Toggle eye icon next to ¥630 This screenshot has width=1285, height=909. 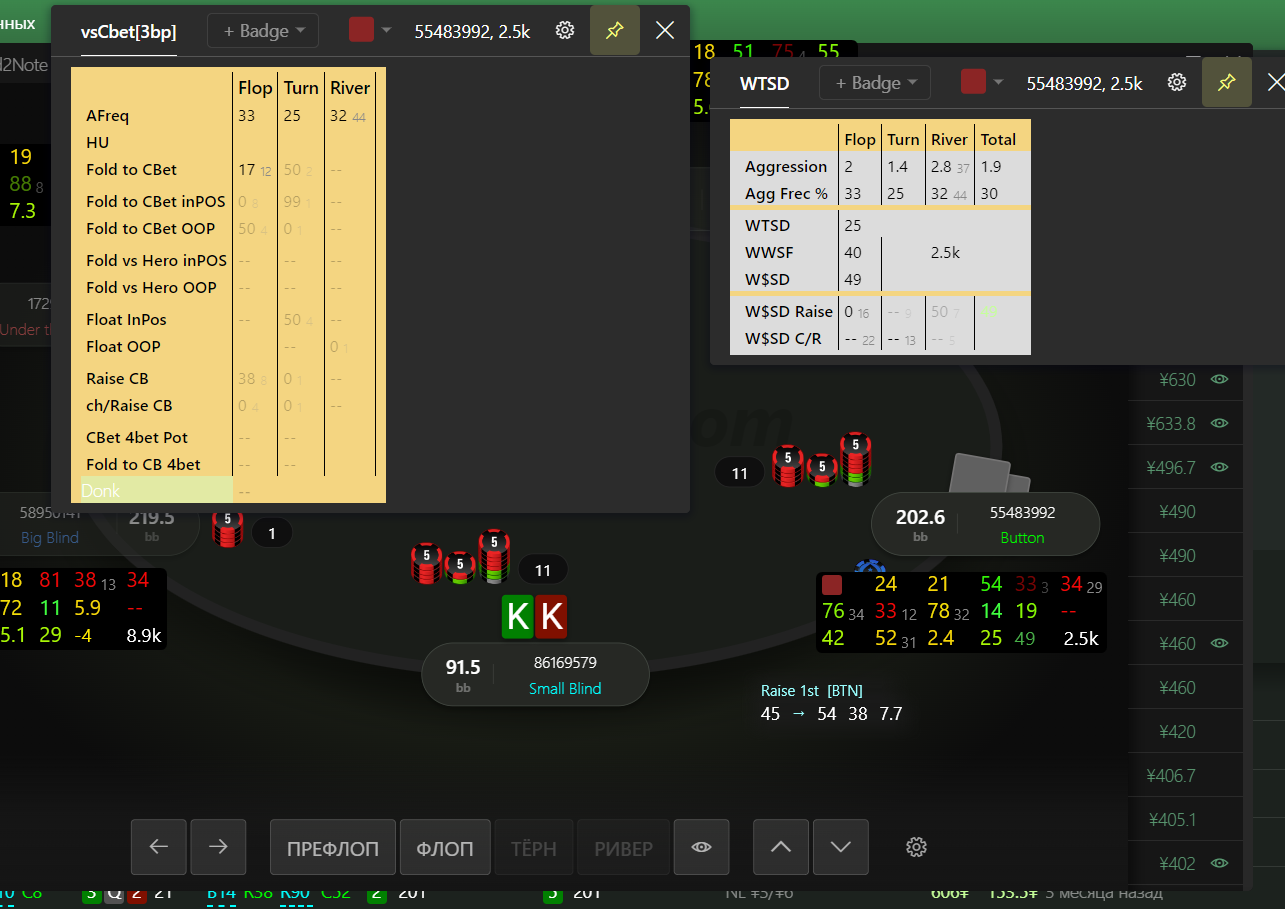pos(1219,379)
